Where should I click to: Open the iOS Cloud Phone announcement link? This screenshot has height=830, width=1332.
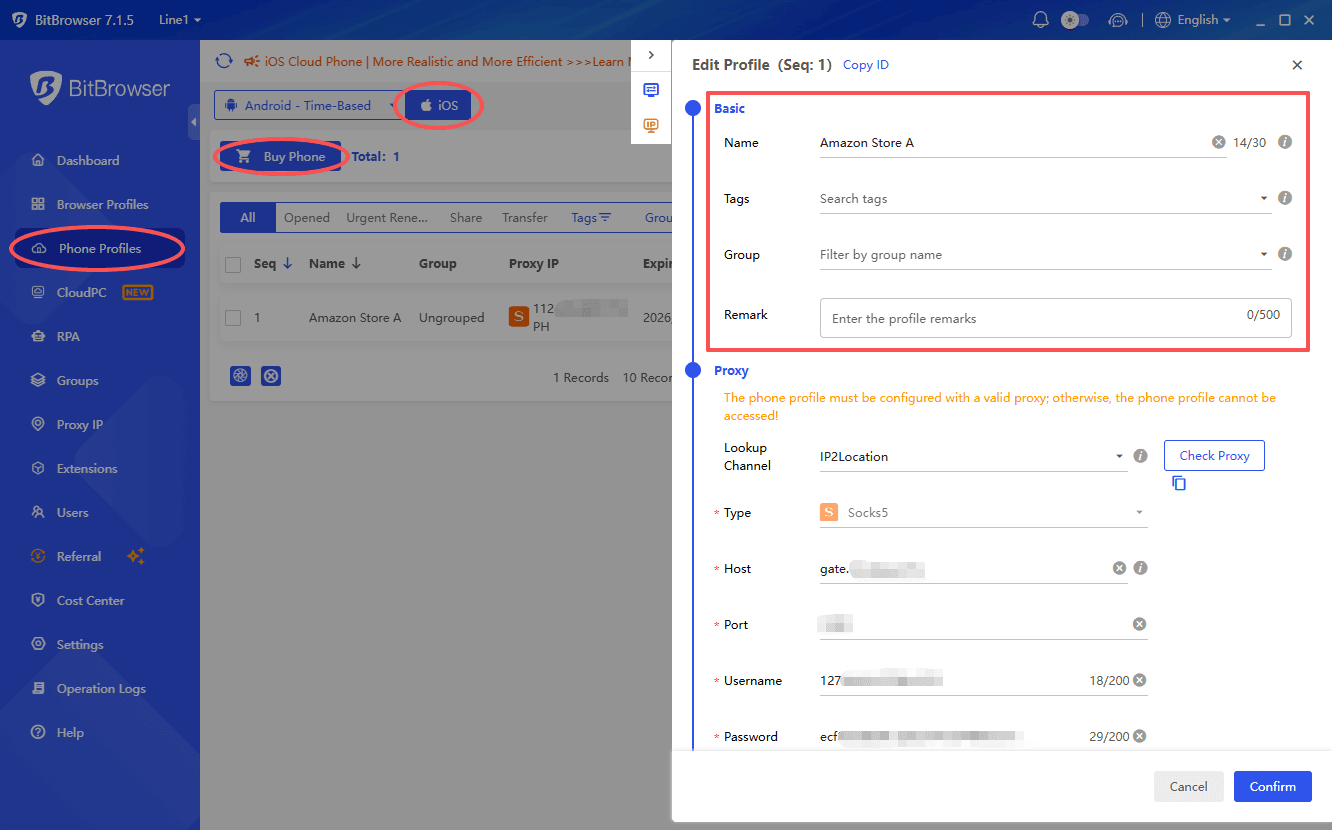444,61
